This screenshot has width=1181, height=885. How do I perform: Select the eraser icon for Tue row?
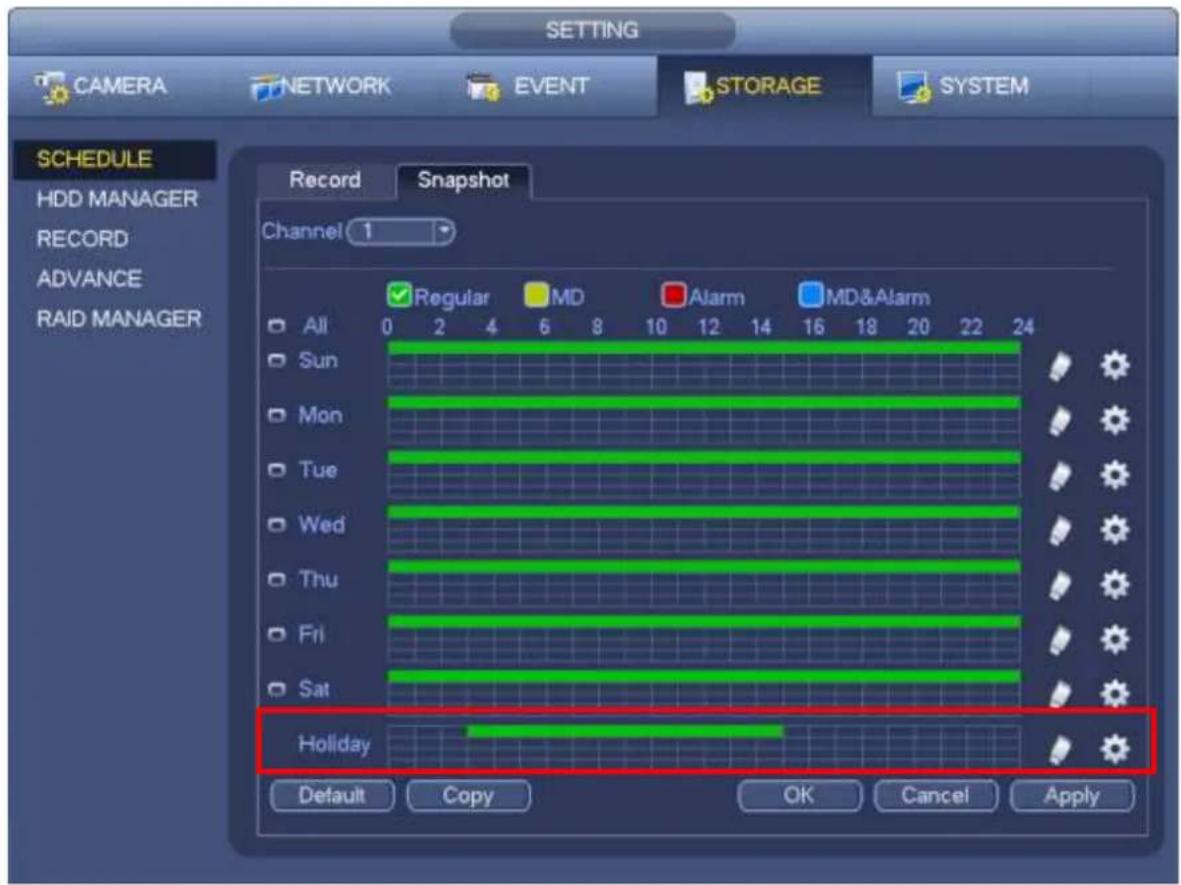pos(1060,476)
